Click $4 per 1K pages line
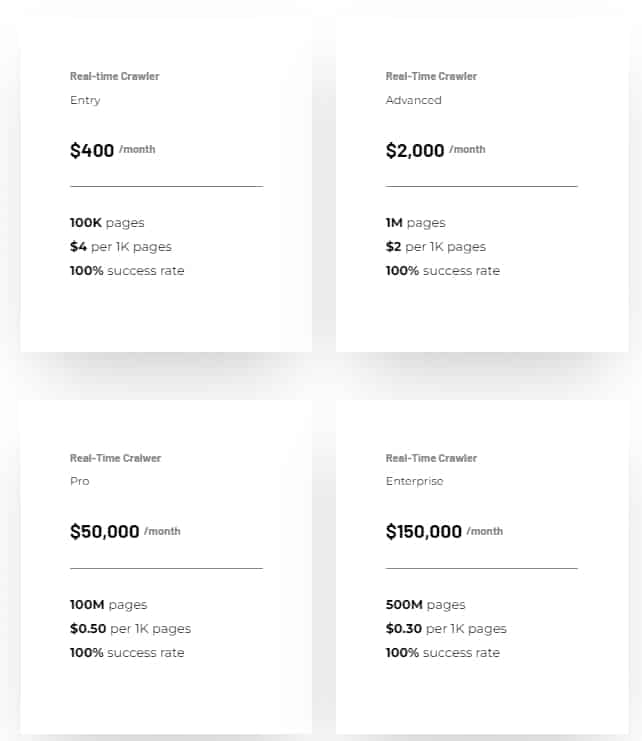This screenshot has width=642, height=741. click(121, 247)
